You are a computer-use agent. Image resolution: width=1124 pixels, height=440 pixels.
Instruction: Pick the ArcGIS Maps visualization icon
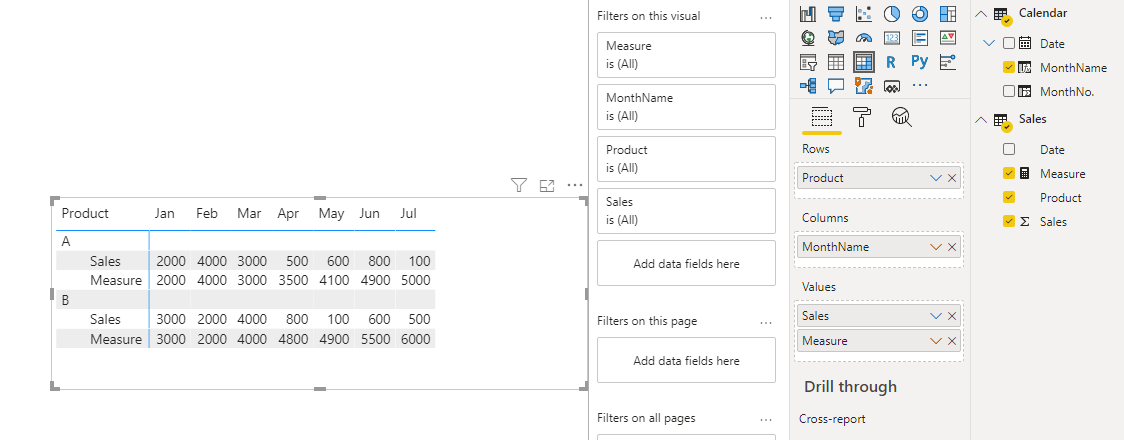pos(864,86)
